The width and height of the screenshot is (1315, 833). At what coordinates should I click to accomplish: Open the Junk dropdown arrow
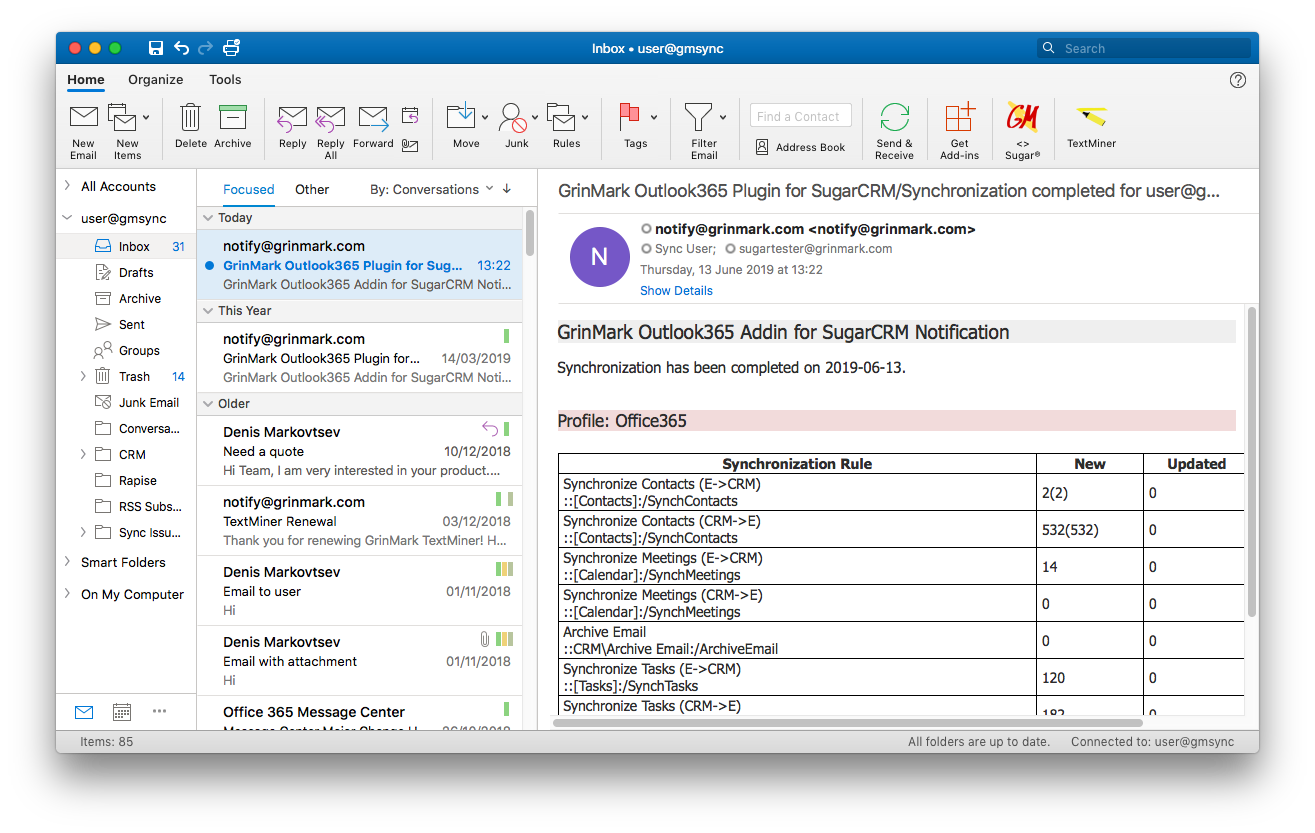coord(535,117)
